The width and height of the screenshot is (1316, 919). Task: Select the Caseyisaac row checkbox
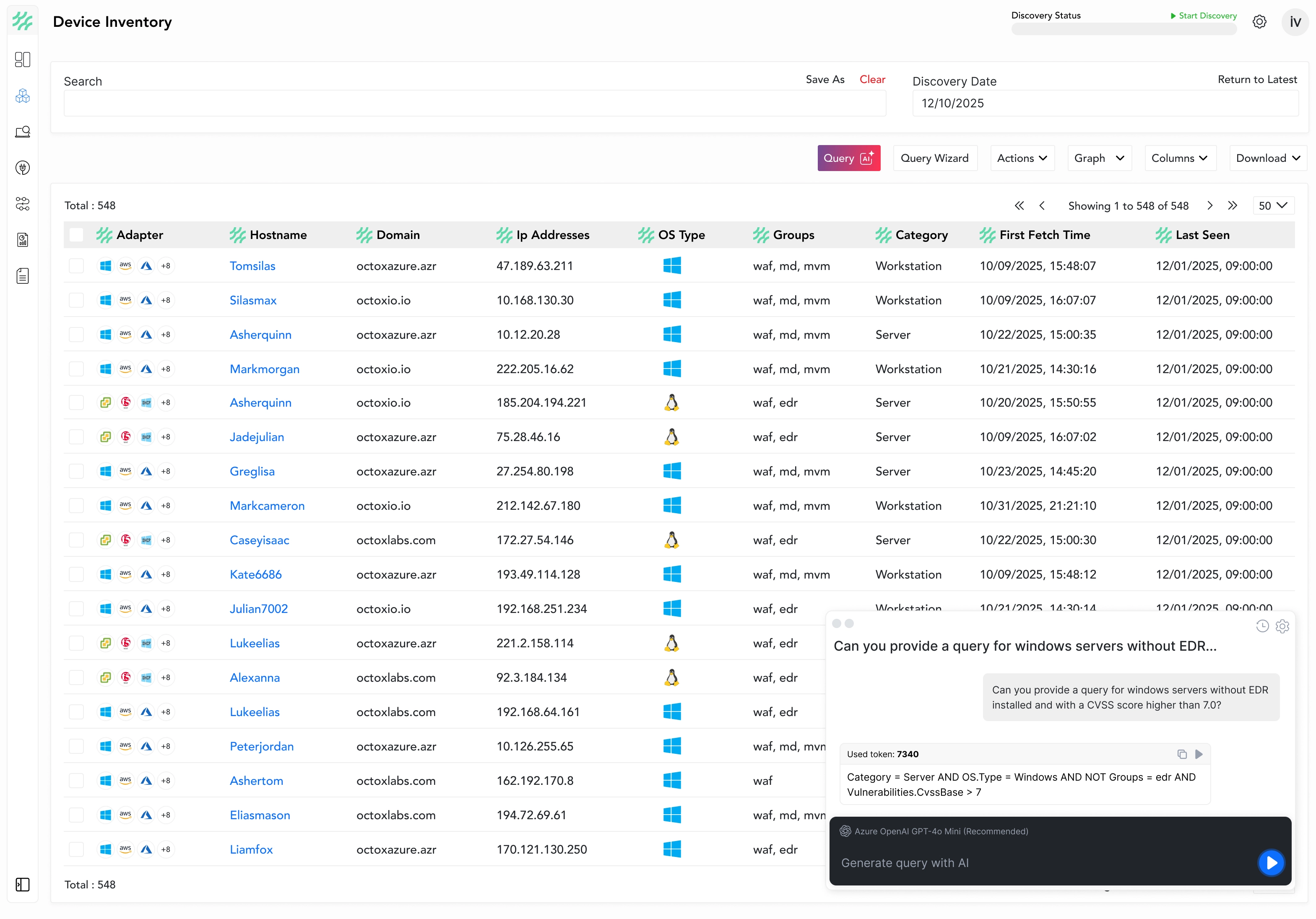pos(76,540)
